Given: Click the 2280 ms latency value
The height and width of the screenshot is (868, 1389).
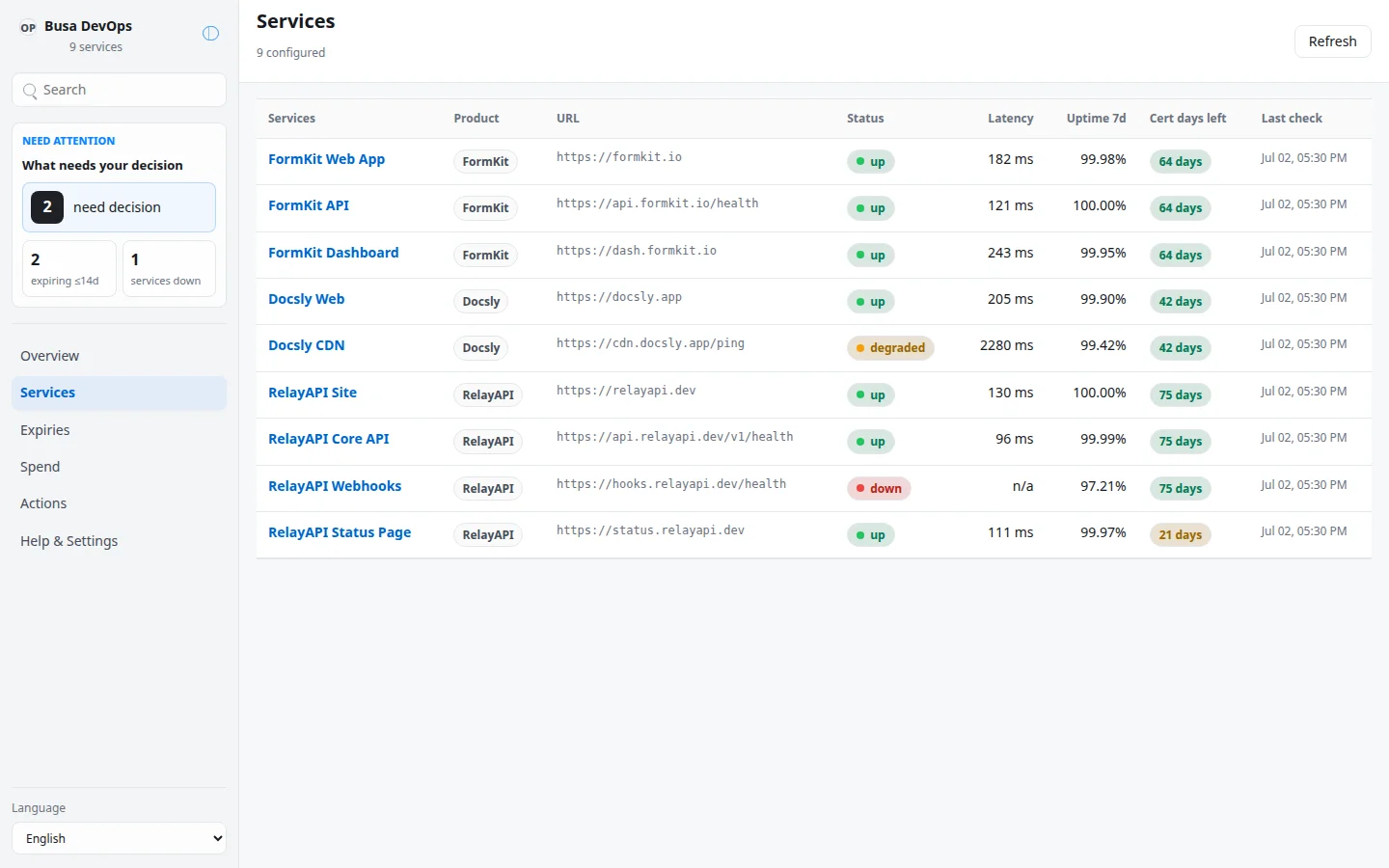Looking at the screenshot, I should coord(1006,345).
